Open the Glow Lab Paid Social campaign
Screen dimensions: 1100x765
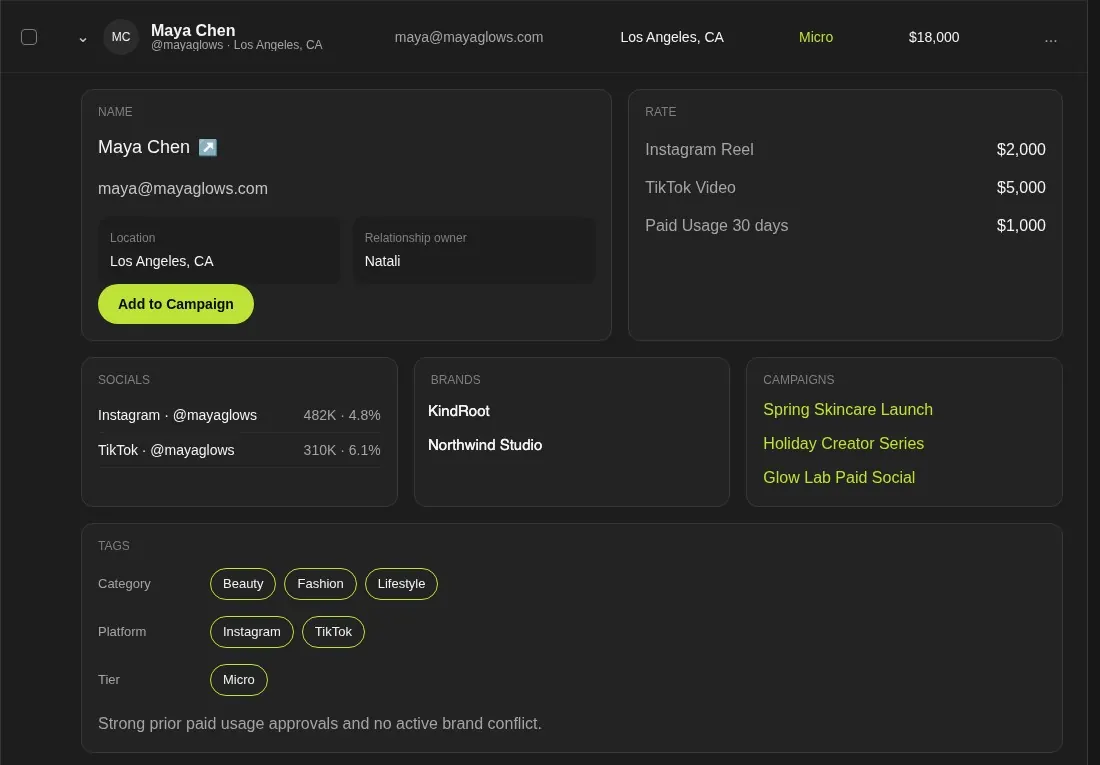[x=838, y=477]
